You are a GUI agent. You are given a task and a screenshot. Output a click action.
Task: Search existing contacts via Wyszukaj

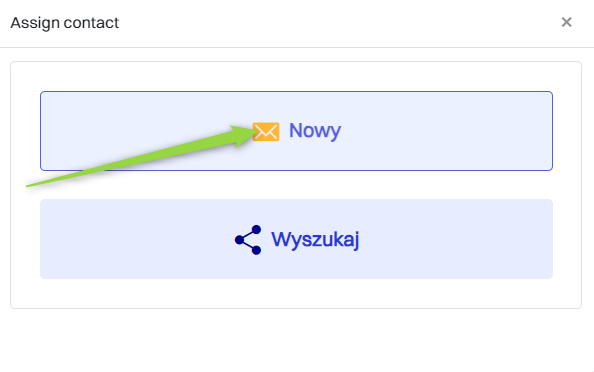[296, 239]
